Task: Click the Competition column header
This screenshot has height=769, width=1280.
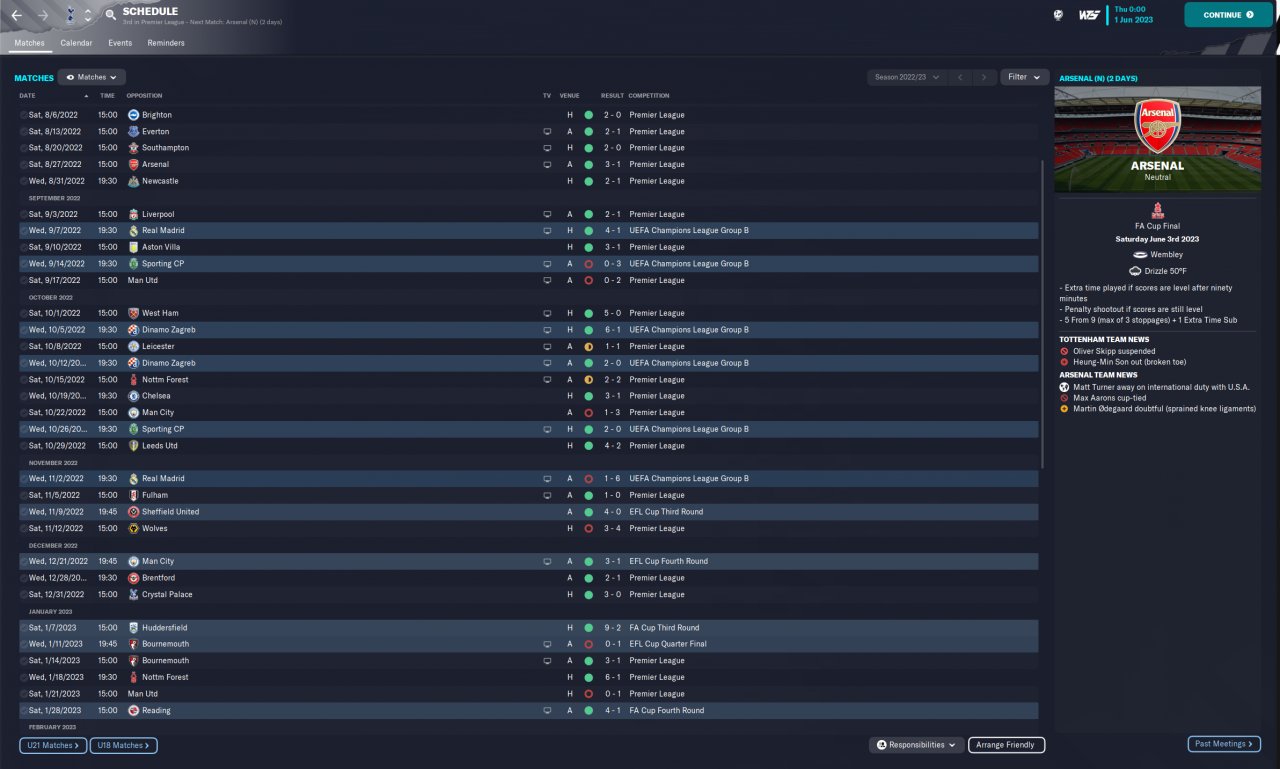Action: pos(649,96)
